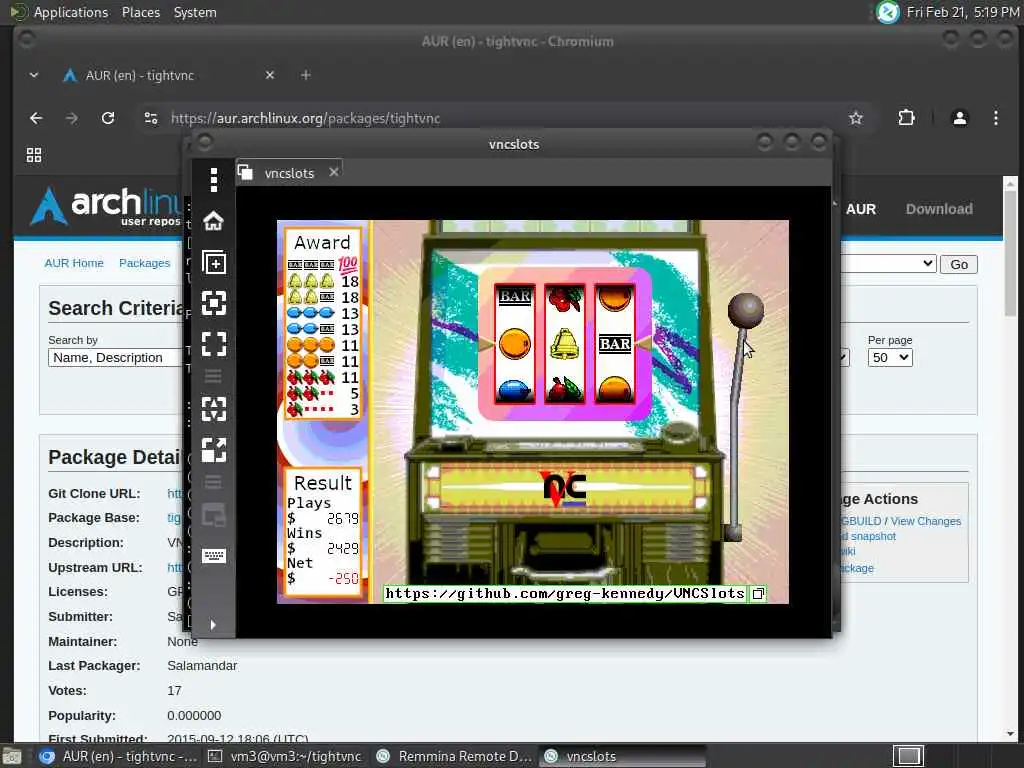Switch to Remmina Remote Desktop taskbar item

pyautogui.click(x=454, y=756)
